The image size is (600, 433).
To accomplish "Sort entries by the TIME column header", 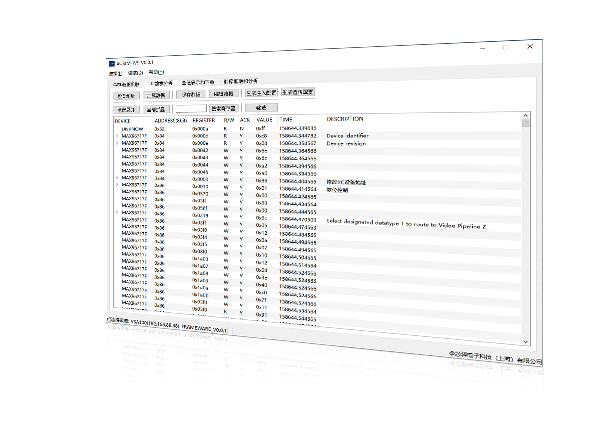I will coord(286,119).
